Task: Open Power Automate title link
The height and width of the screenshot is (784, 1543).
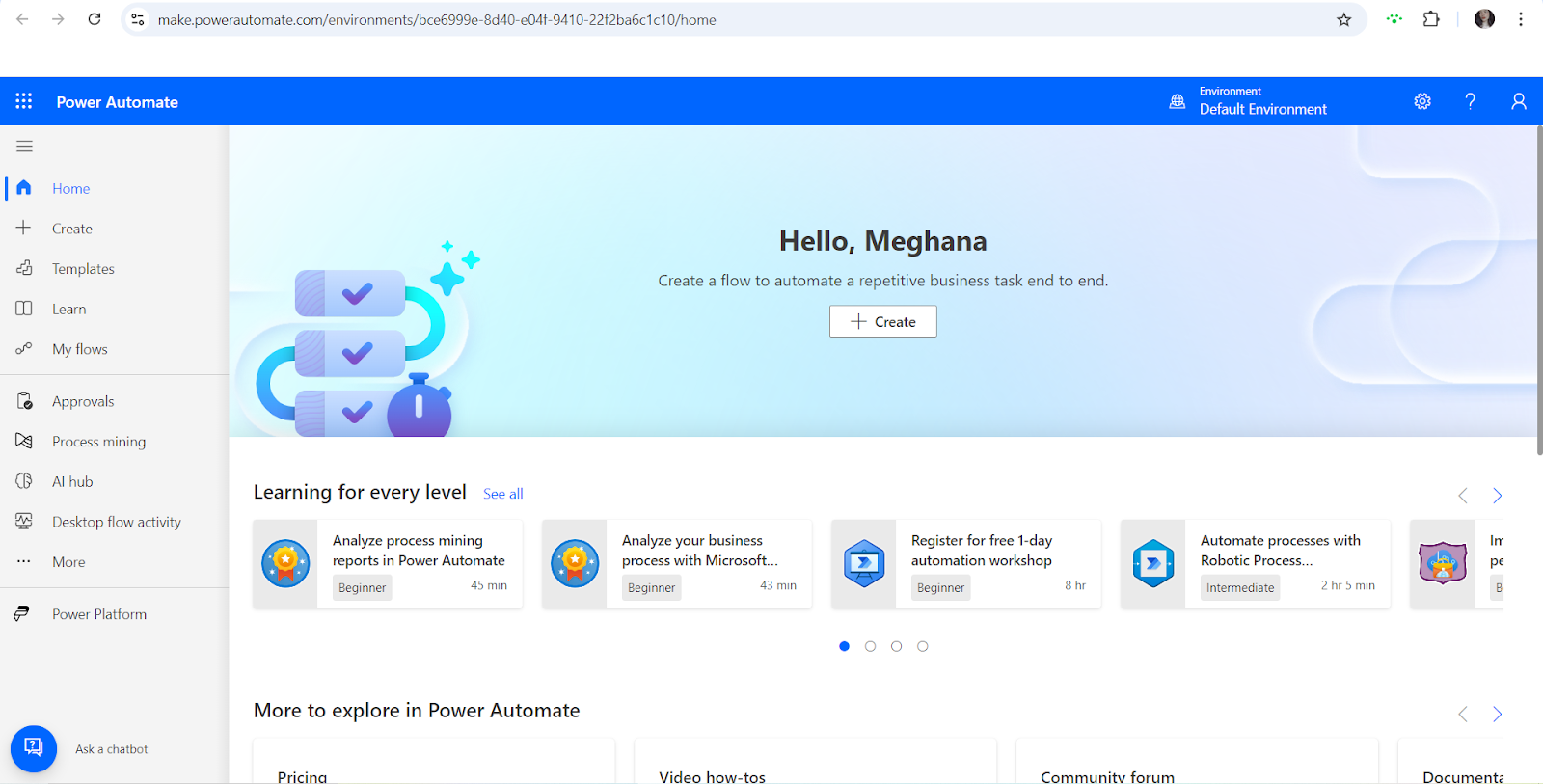Action: [x=117, y=102]
